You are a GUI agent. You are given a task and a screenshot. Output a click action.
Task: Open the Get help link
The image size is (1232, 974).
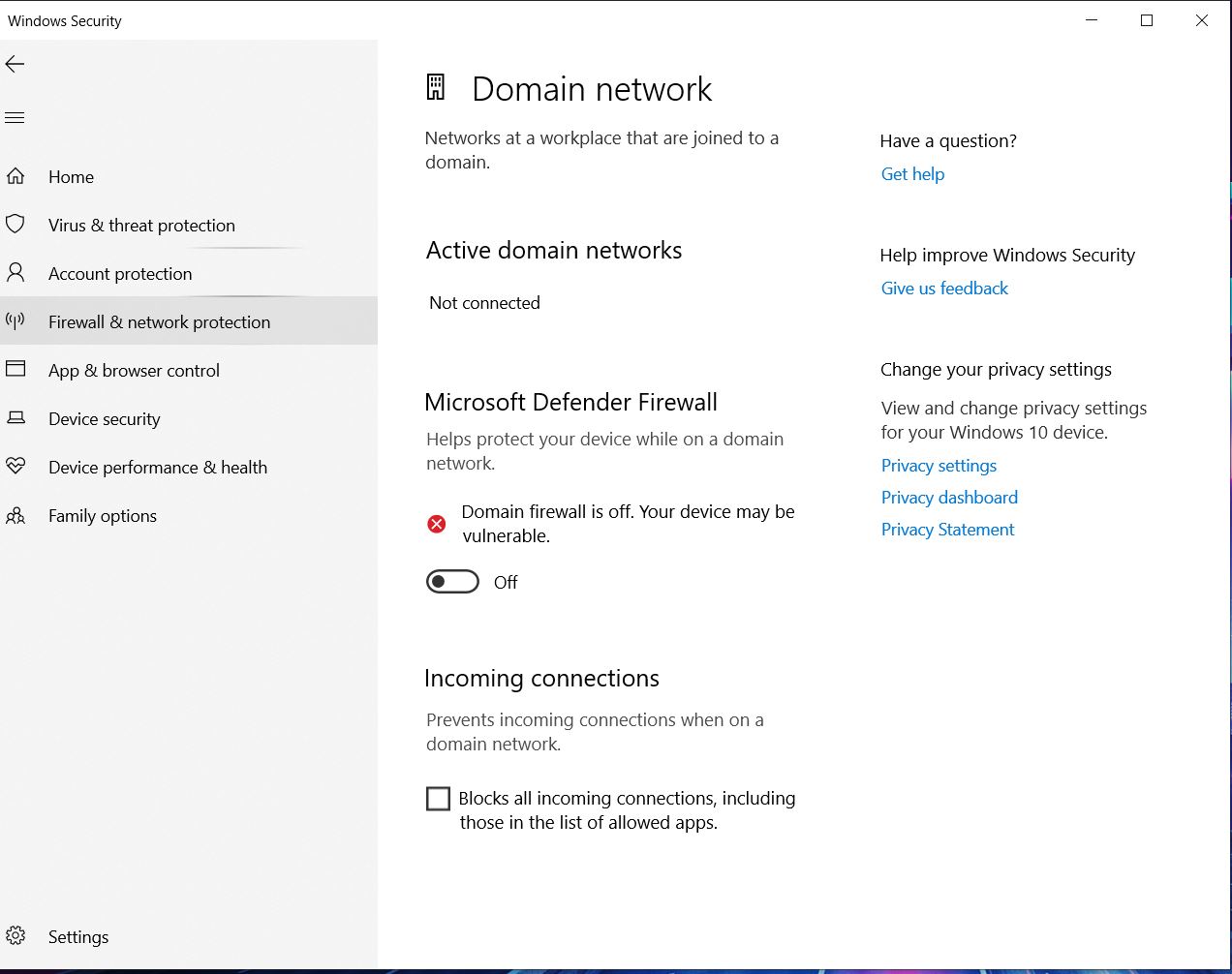coord(912,174)
